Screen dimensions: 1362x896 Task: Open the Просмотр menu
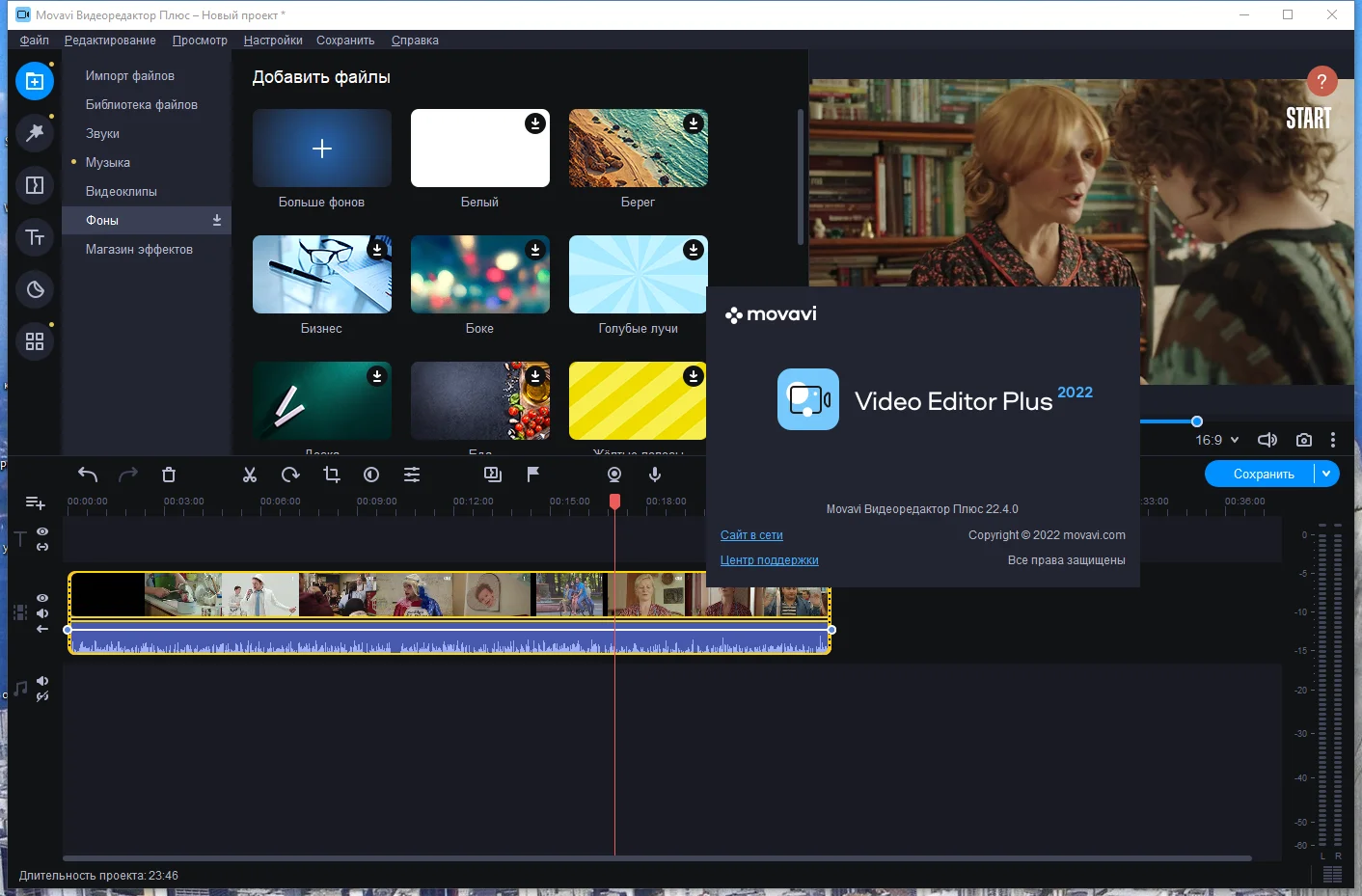[x=200, y=41]
